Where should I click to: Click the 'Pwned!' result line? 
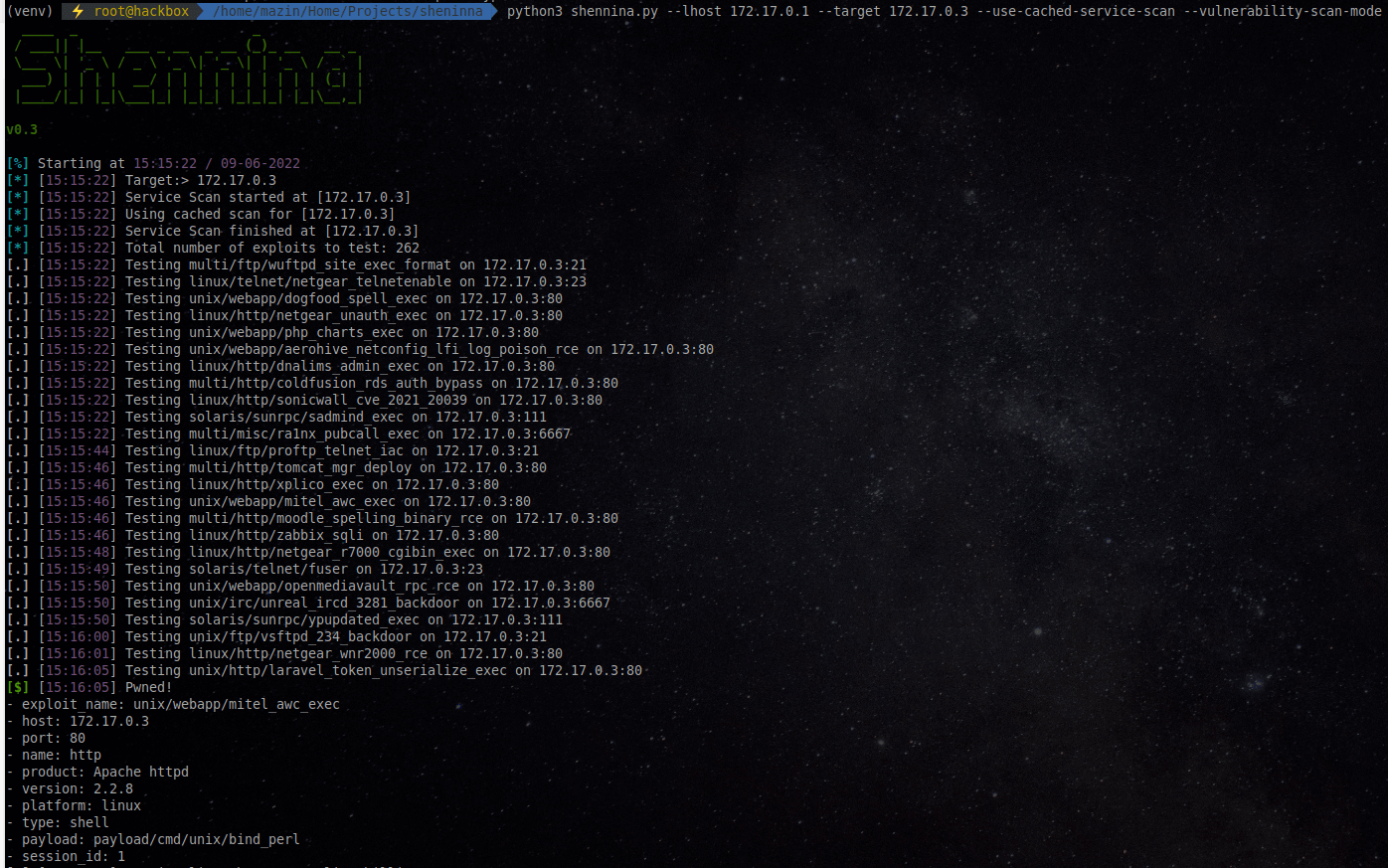[89, 687]
